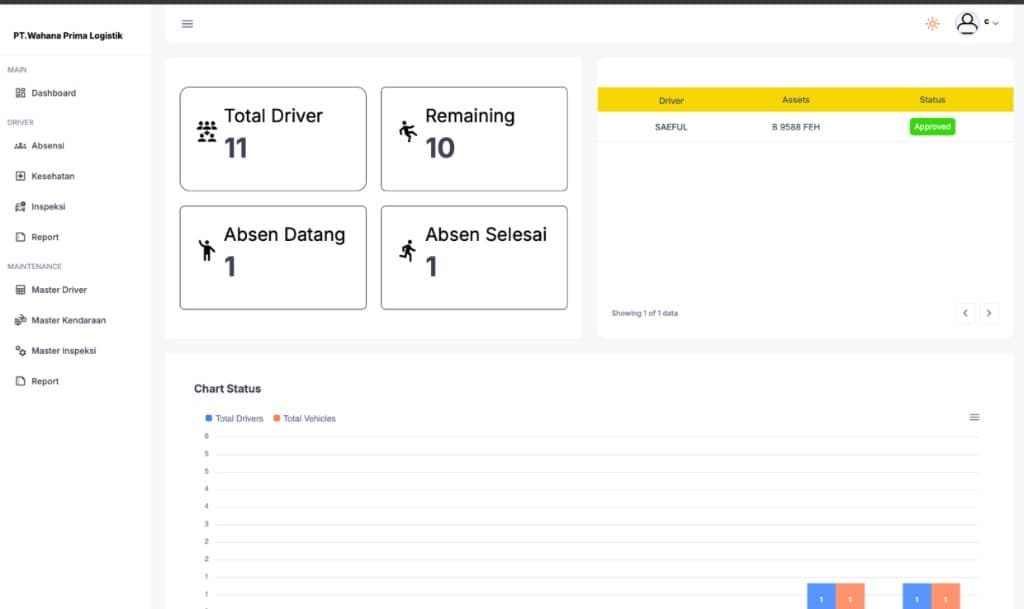Click the Showing 1 of 1 data text
Screen dimensions: 1024x609
pyautogui.click(x=645, y=313)
